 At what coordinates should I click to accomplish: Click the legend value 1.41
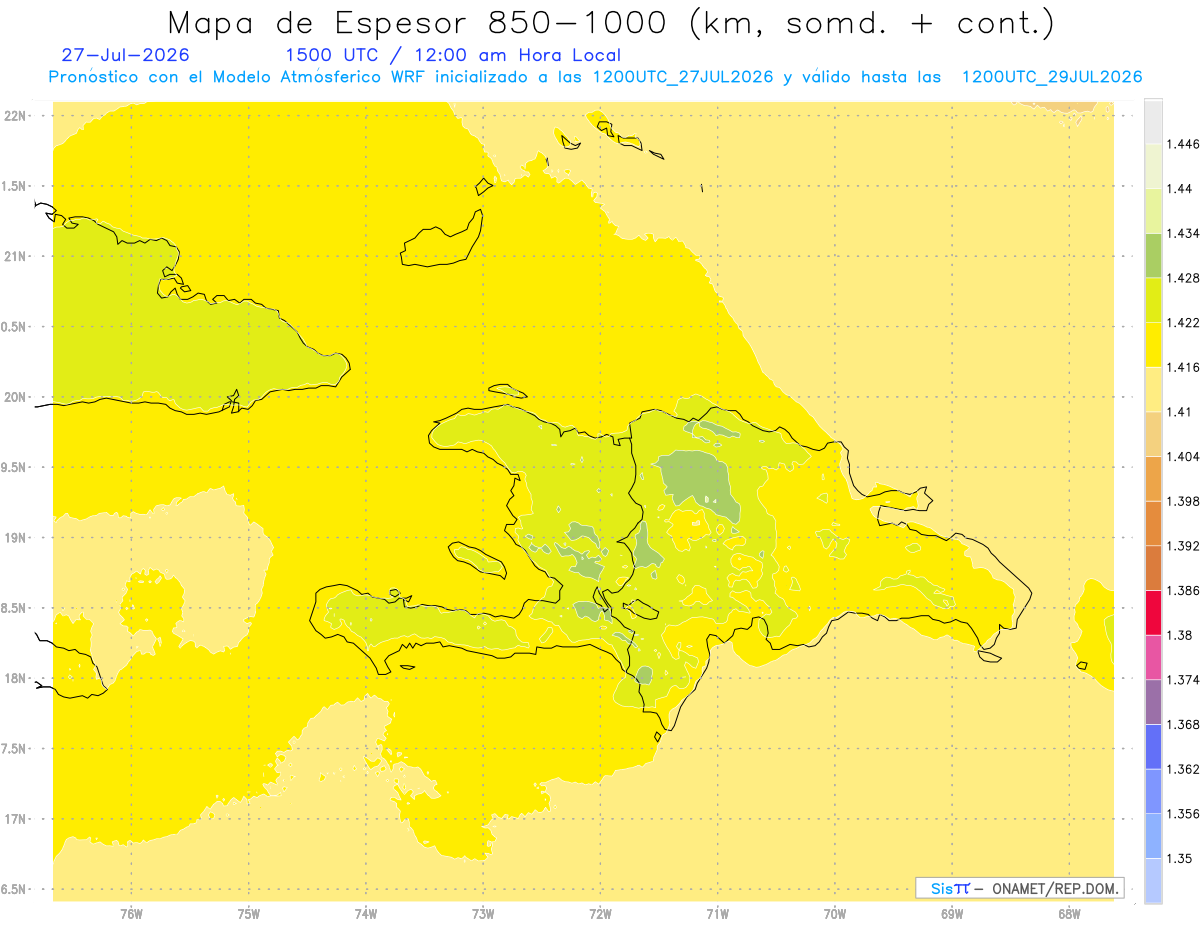point(1179,412)
